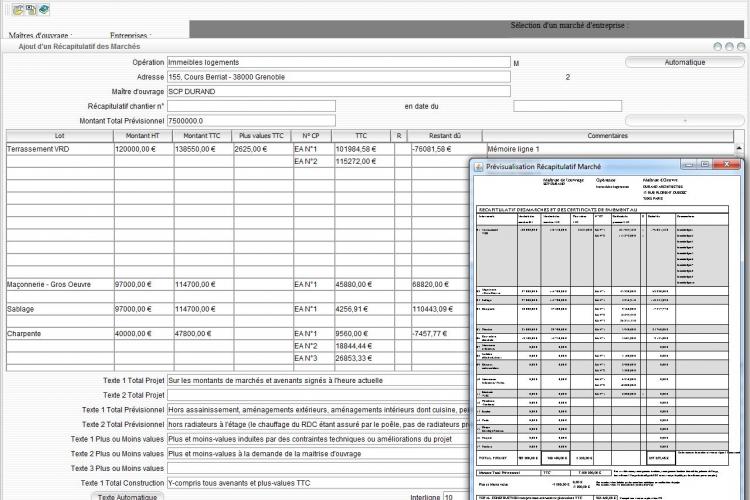
Task: Click the Texte 1 Total Projet field
Action: pos(318,380)
